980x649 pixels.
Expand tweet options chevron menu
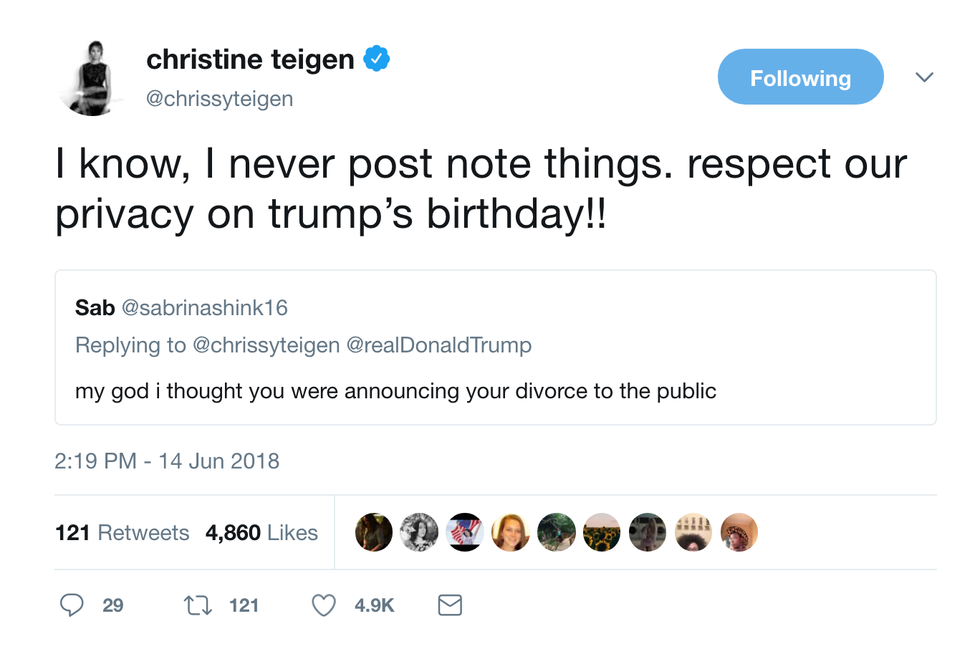tap(924, 77)
